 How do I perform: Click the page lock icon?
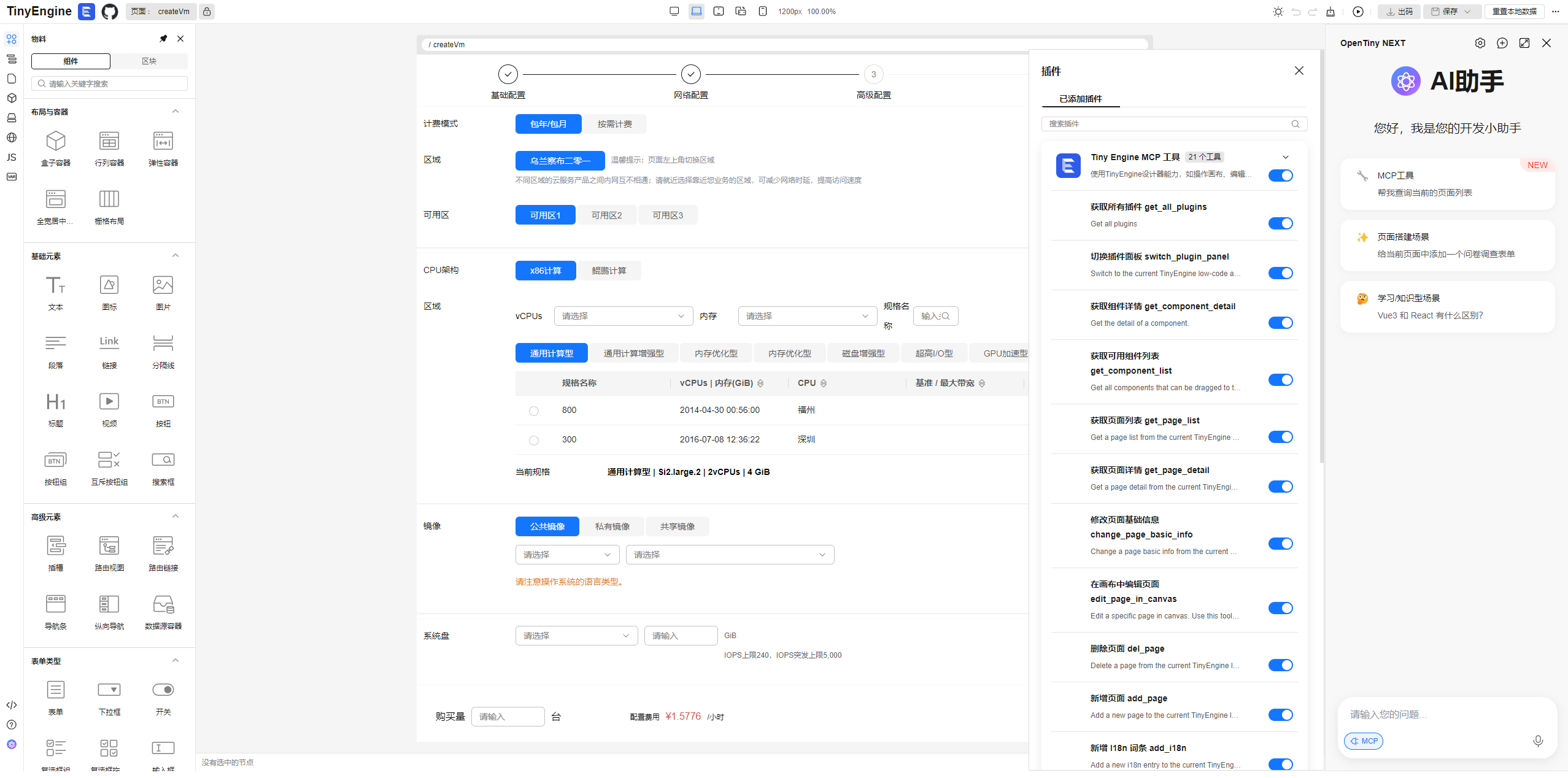point(207,12)
